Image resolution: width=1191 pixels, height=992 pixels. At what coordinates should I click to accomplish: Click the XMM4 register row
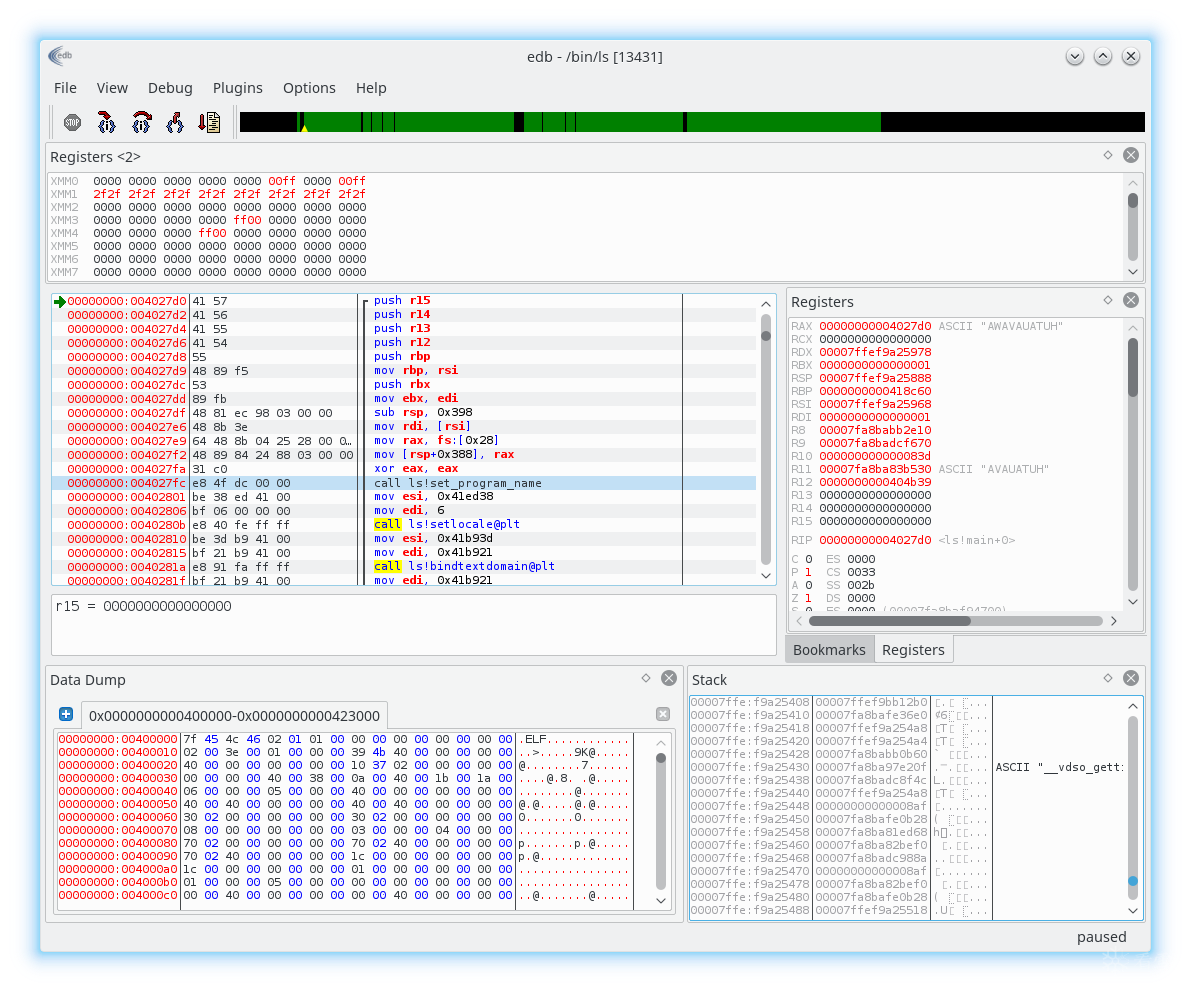(208, 233)
